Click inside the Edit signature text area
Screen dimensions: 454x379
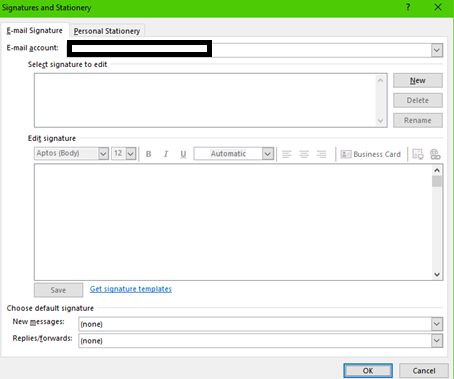tap(233, 222)
